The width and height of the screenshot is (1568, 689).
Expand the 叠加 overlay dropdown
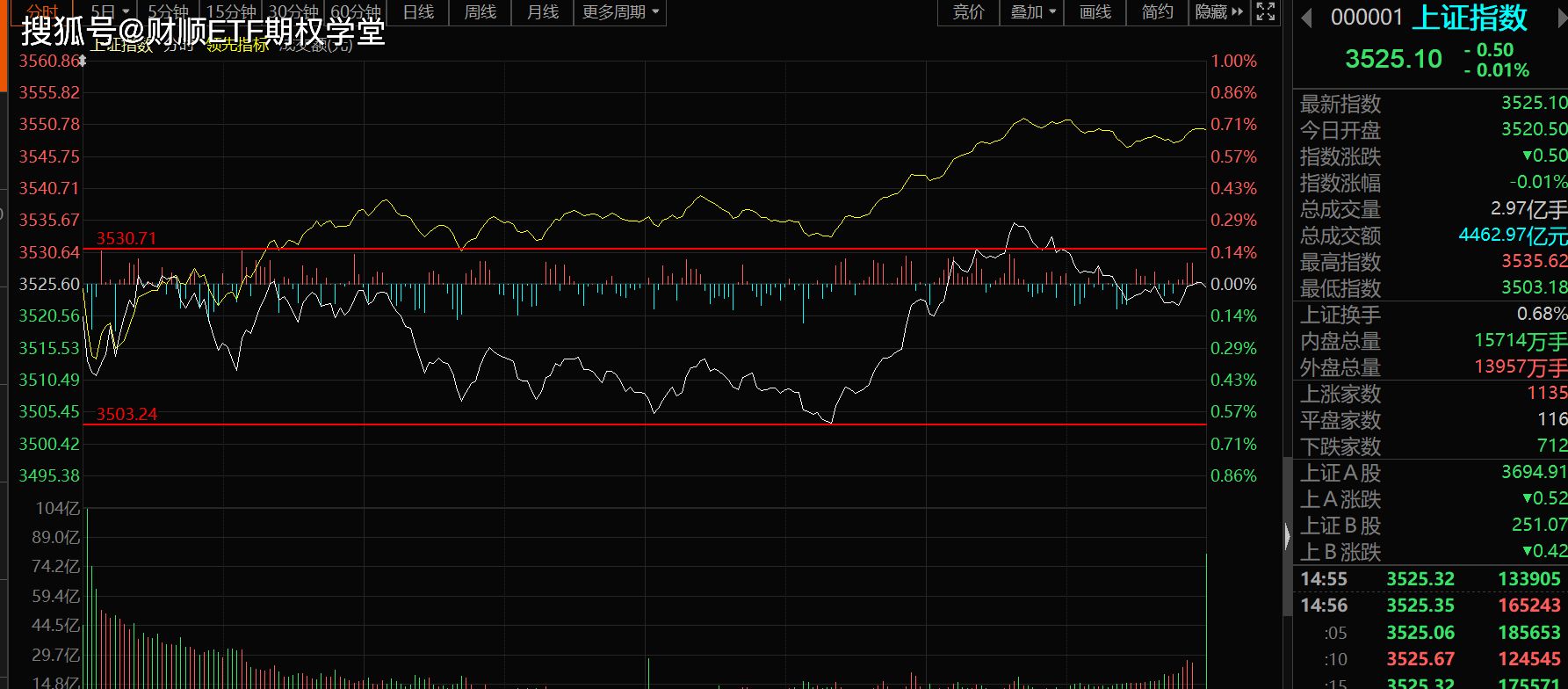pyautogui.click(x=1032, y=12)
